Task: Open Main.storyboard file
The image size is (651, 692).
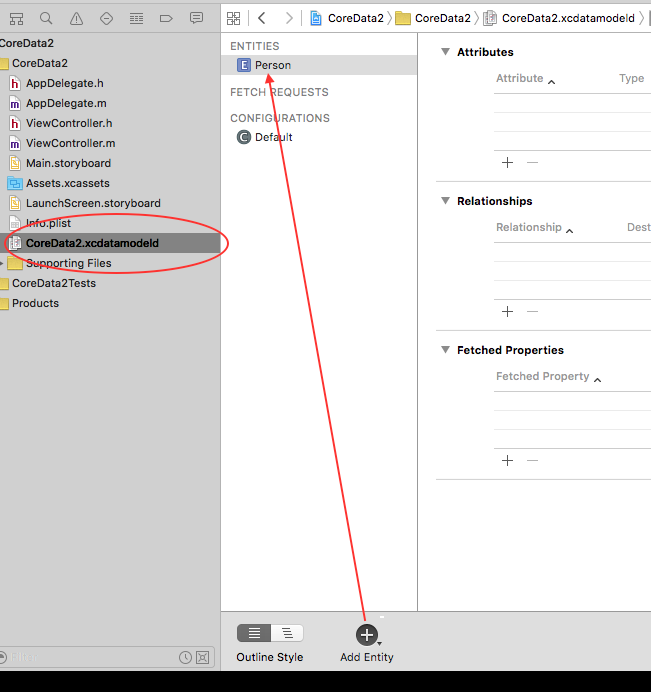Action: pyautogui.click(x=68, y=163)
